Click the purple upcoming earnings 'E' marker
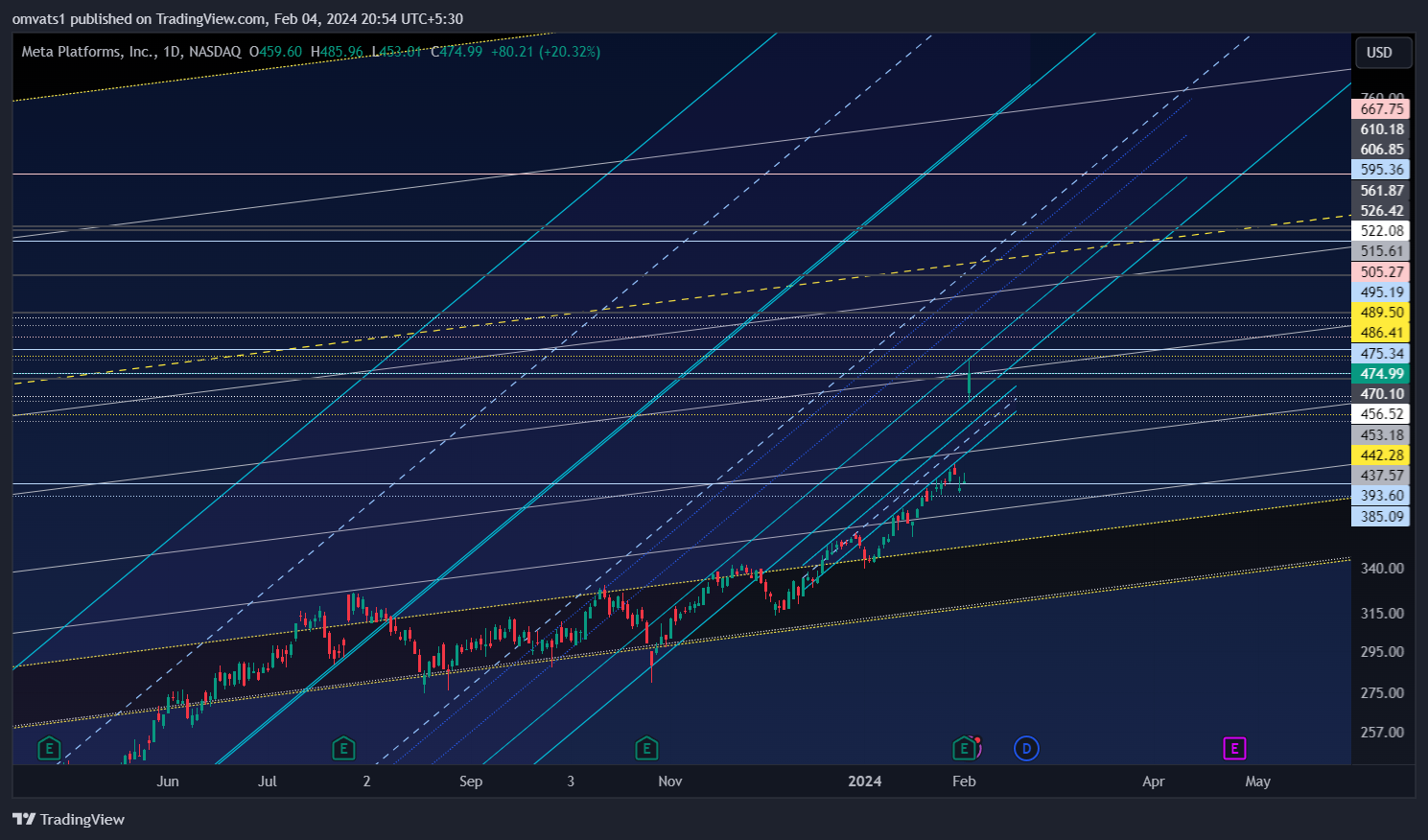1428x840 pixels. 1234,749
